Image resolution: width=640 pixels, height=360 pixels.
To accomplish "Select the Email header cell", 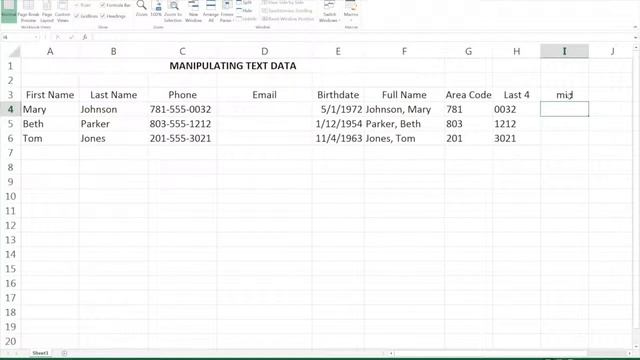I will click(264, 95).
